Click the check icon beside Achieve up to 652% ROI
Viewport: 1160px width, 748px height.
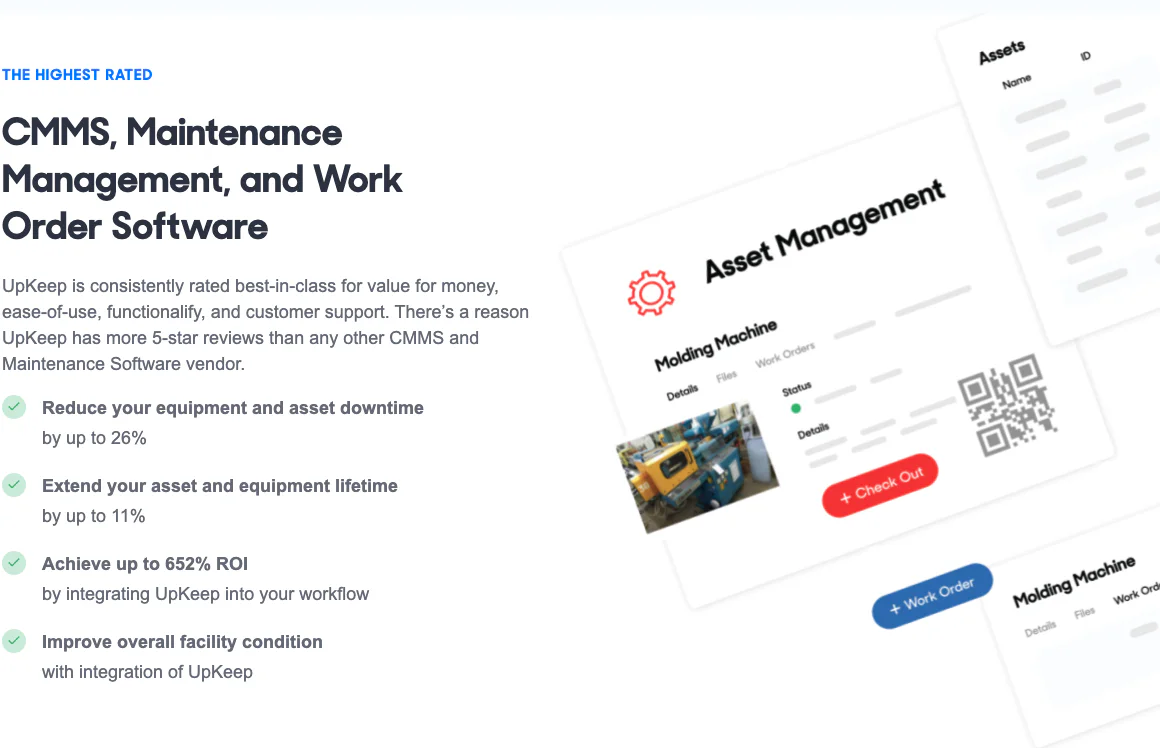14,563
